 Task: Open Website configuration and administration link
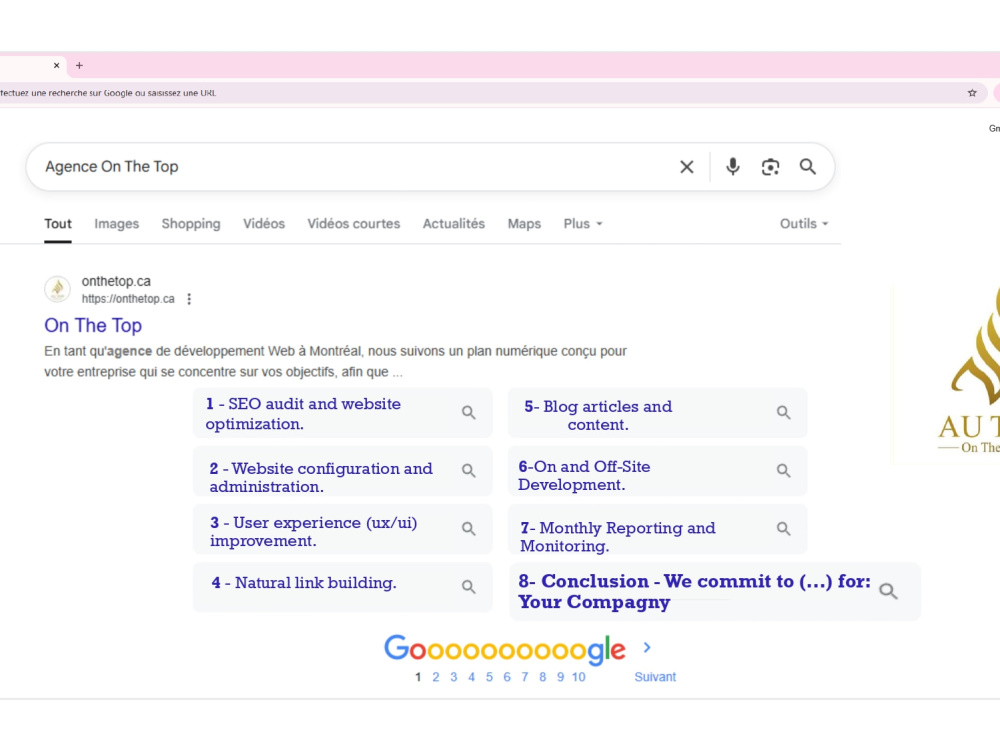321,478
